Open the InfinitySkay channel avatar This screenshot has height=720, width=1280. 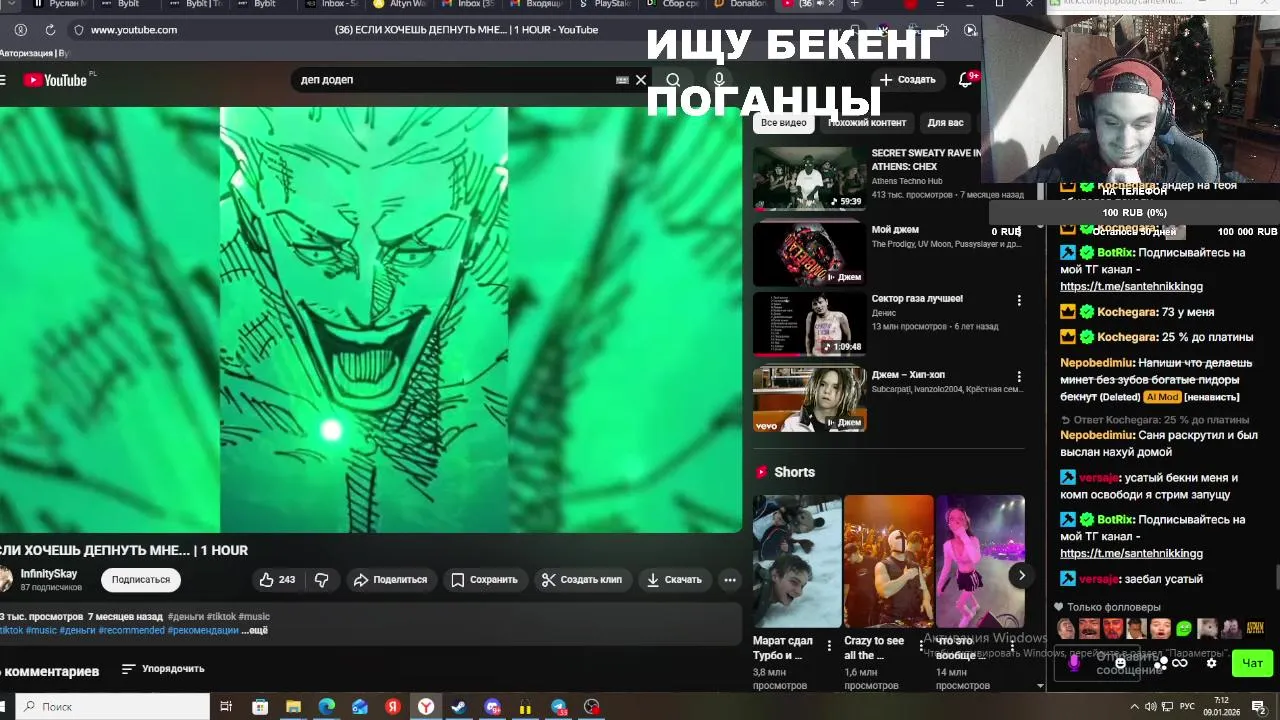[5, 579]
